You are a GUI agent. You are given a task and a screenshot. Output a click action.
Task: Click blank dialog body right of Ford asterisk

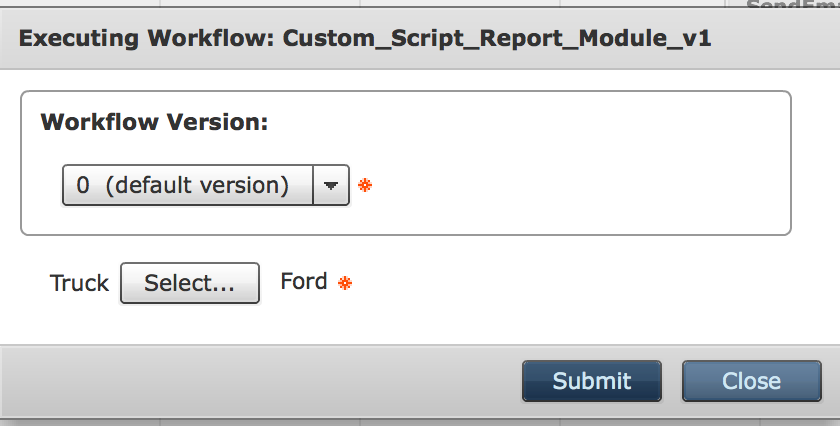tap(589, 283)
